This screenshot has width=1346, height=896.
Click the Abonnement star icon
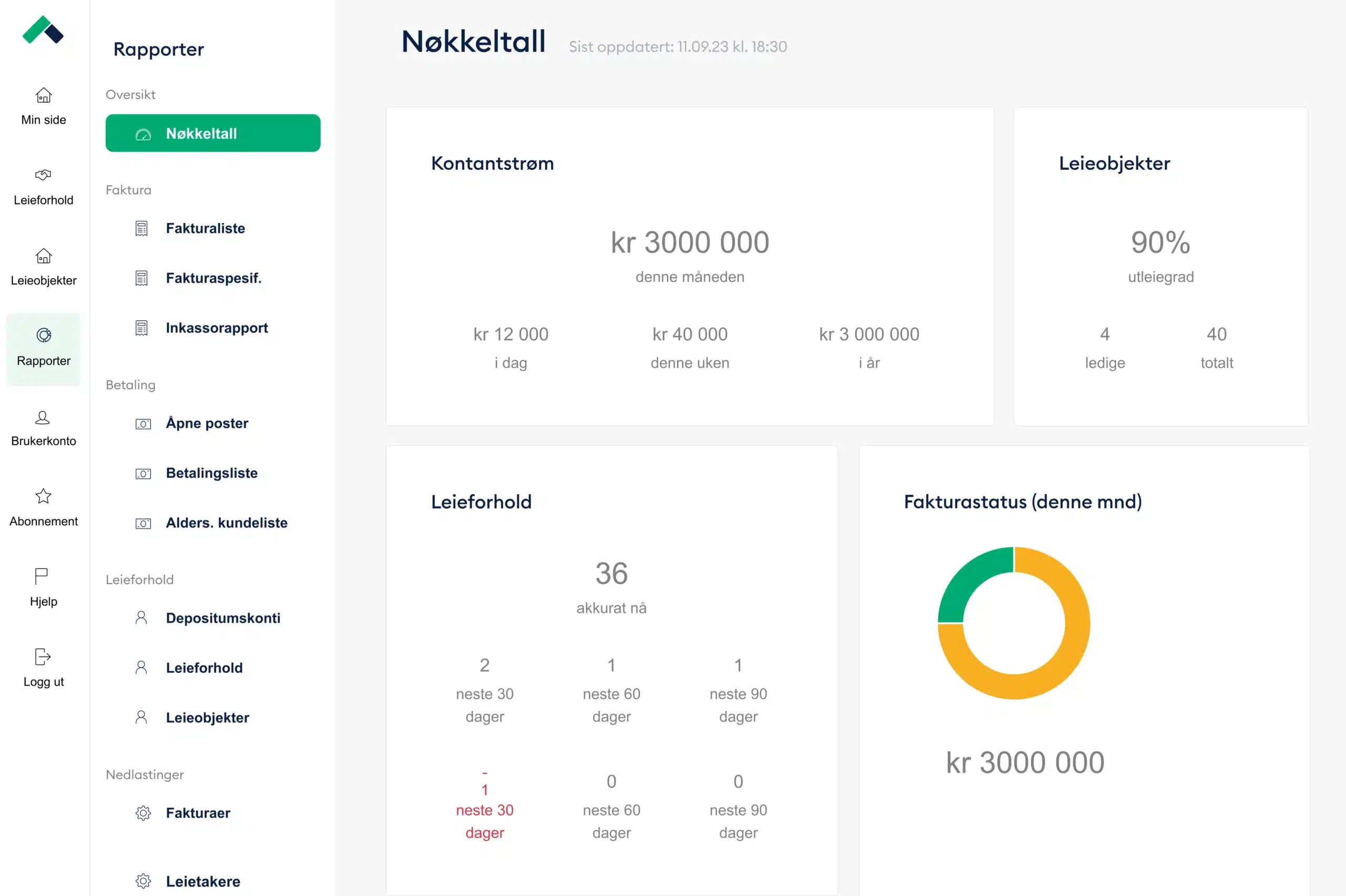[x=44, y=496]
